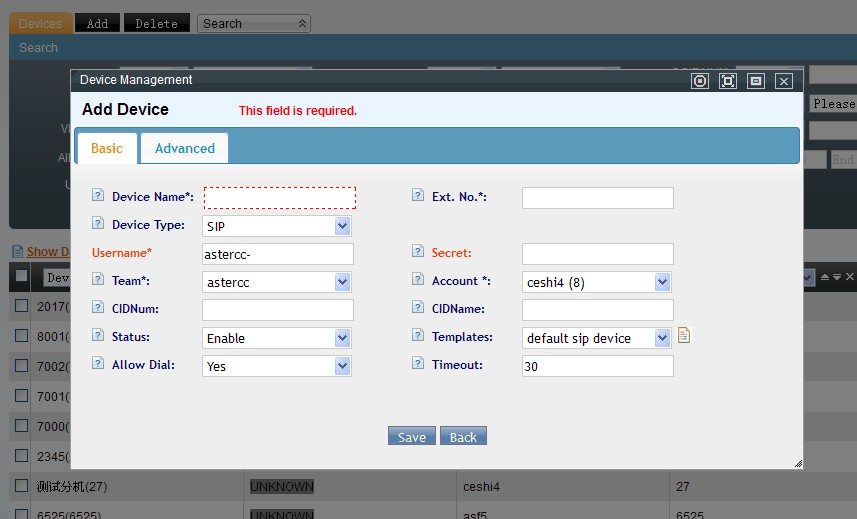Toggle the select-all checkbox in table header
The width and height of the screenshot is (857, 519).
pos(21,276)
